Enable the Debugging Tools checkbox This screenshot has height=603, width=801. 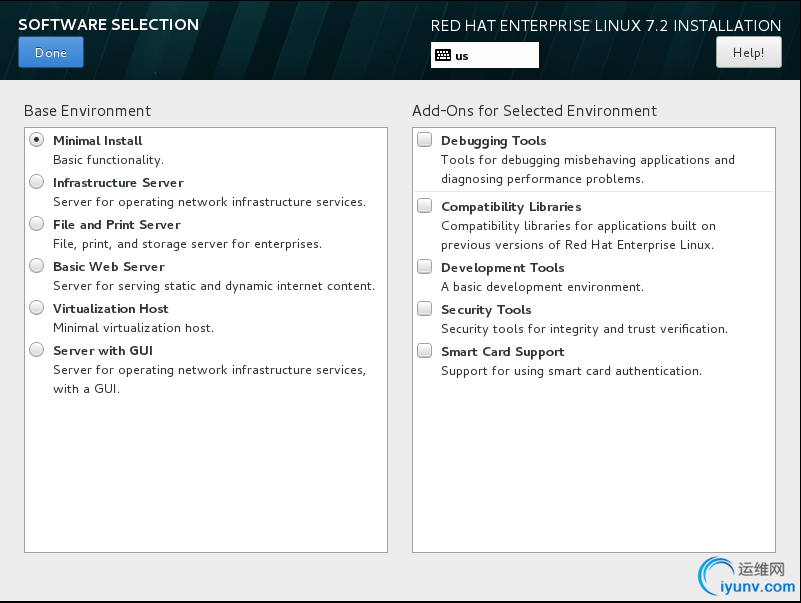tap(425, 140)
